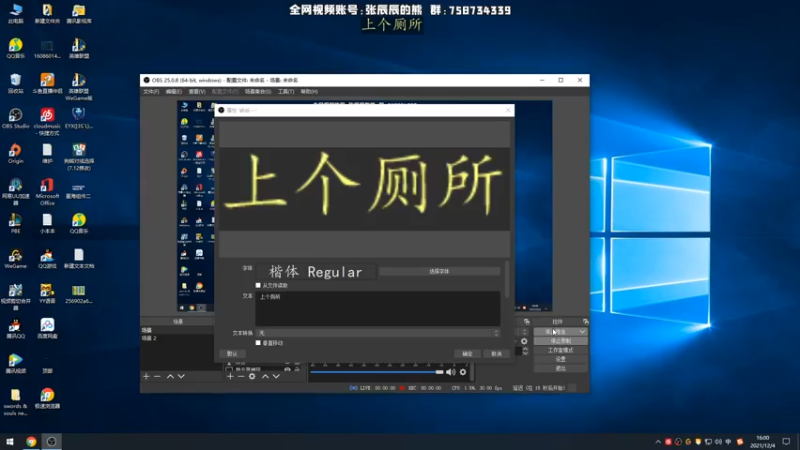Open 回收站 recycle bin icon

pyautogui.click(x=15, y=83)
